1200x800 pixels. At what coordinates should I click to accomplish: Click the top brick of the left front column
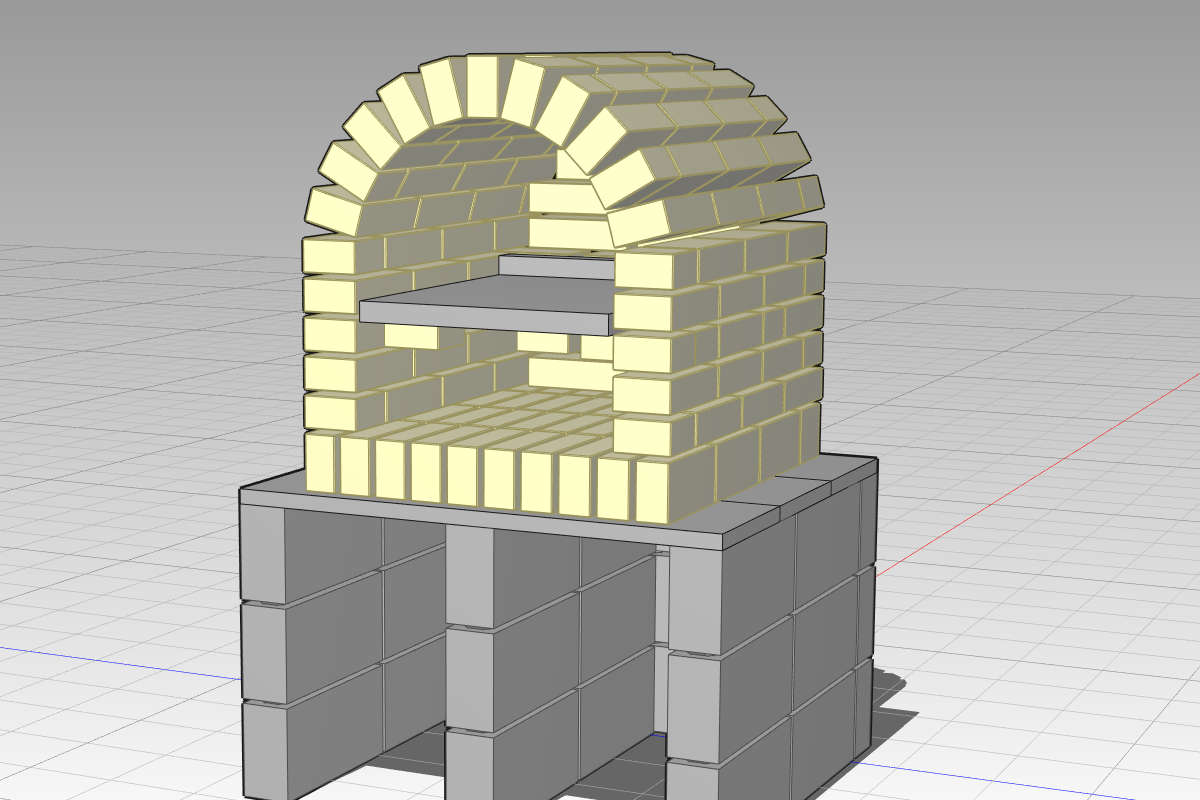click(329, 255)
